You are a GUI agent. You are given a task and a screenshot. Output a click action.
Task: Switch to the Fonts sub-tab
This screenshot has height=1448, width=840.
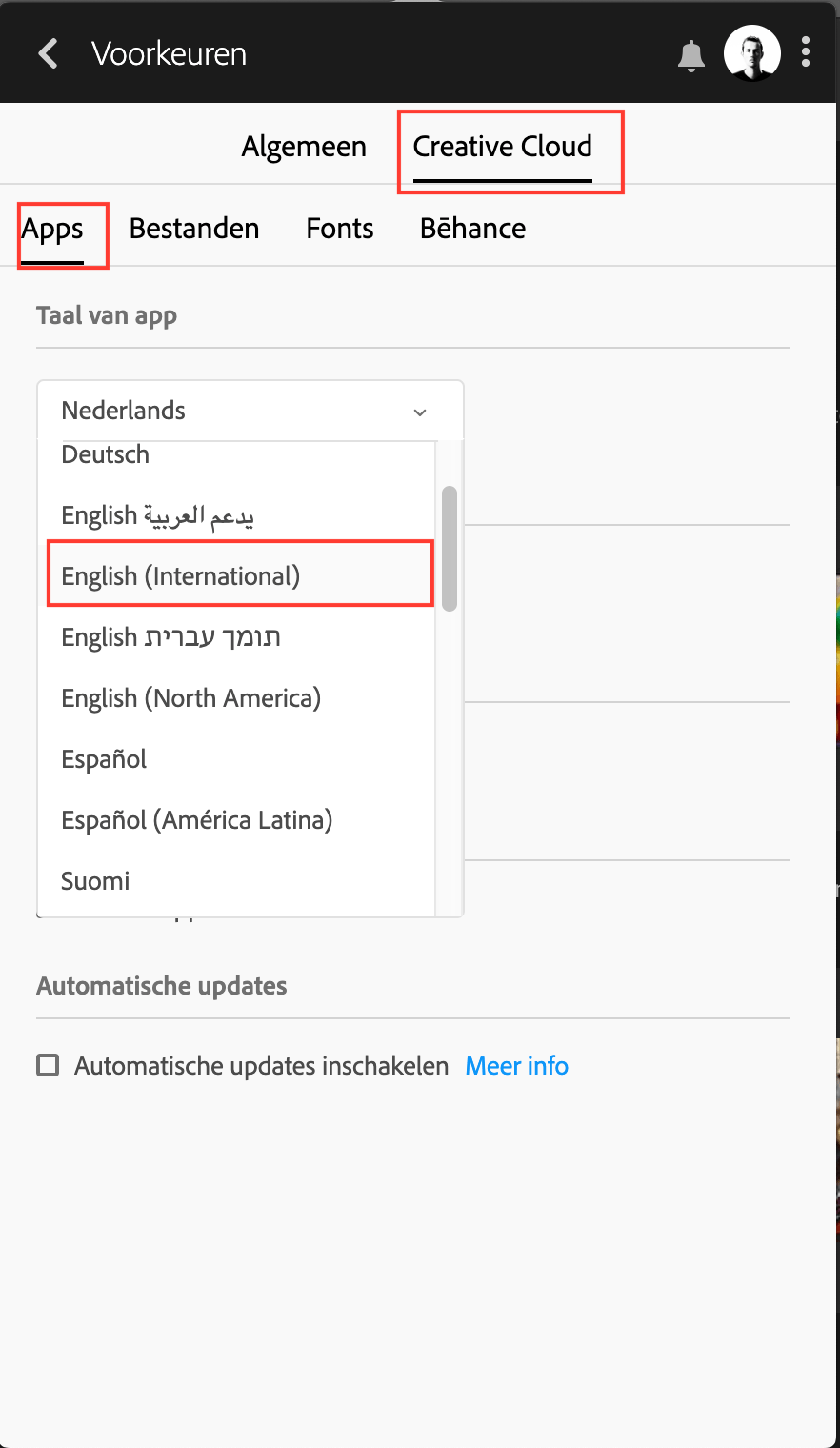(x=339, y=229)
